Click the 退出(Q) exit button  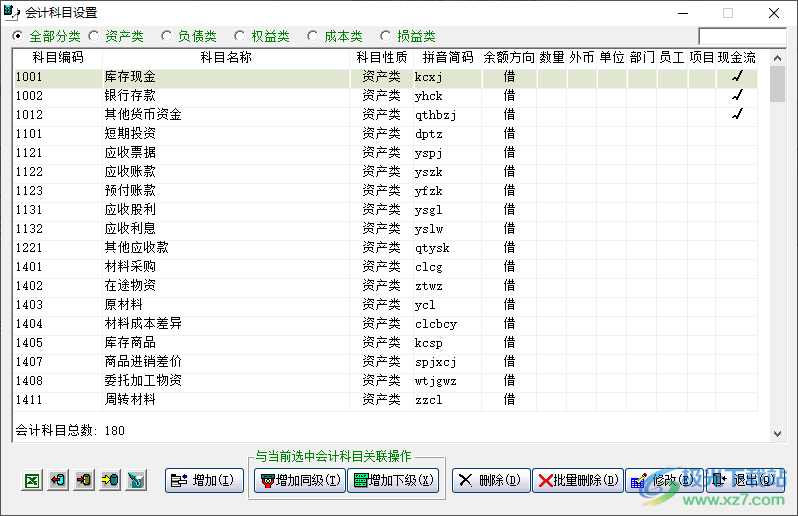click(745, 480)
